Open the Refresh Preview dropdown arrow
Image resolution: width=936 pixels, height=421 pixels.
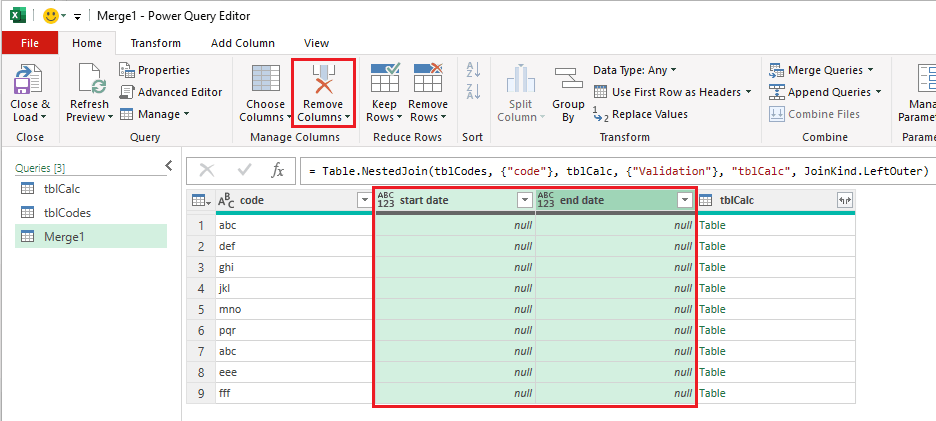pyautogui.click(x=110, y=117)
